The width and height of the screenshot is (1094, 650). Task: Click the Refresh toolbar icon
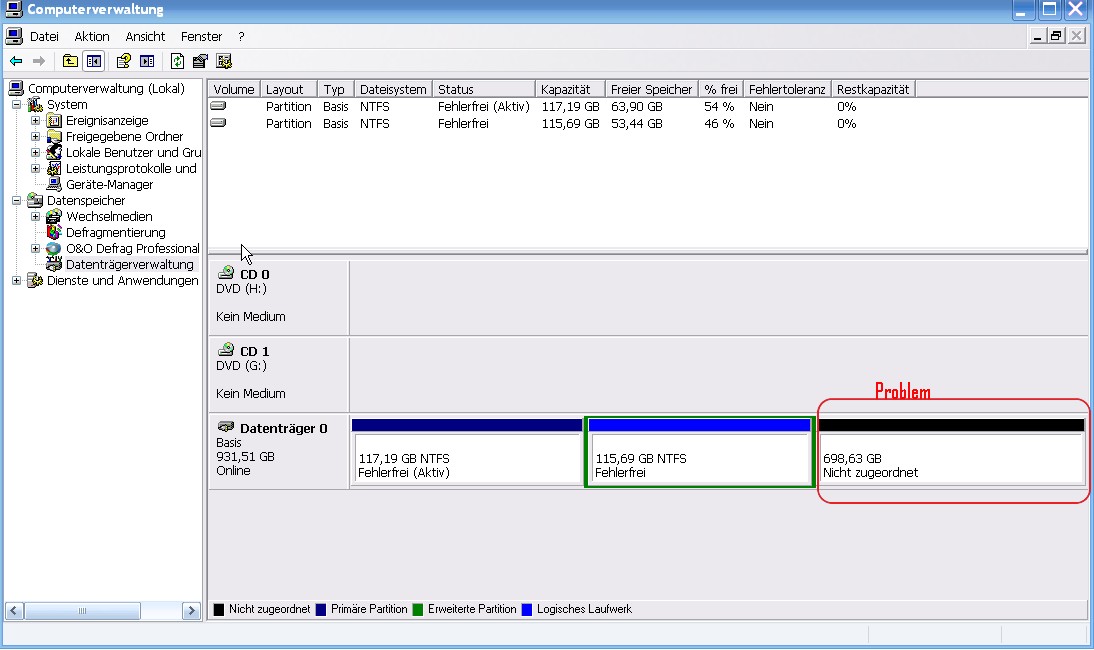pyautogui.click(x=177, y=61)
